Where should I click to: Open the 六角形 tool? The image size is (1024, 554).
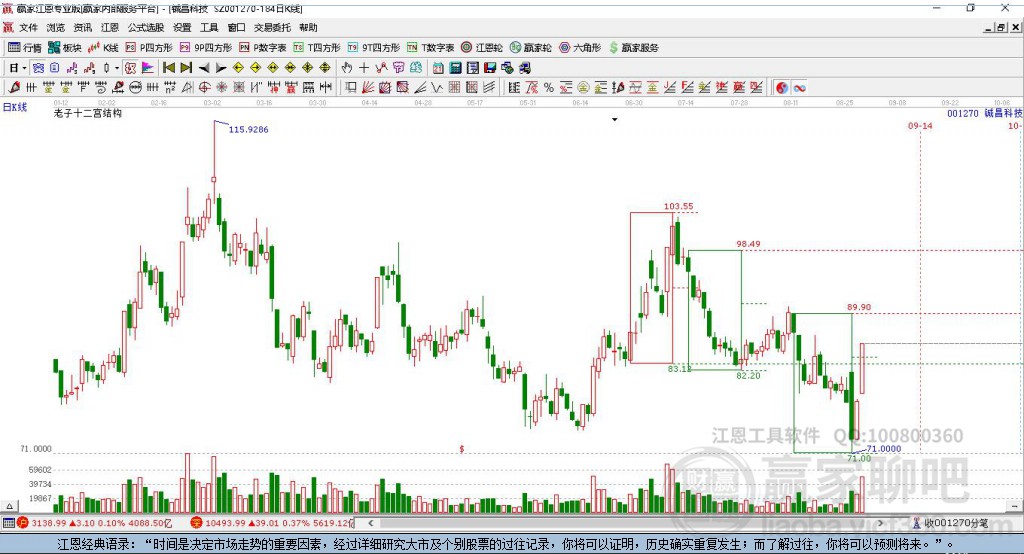point(580,48)
